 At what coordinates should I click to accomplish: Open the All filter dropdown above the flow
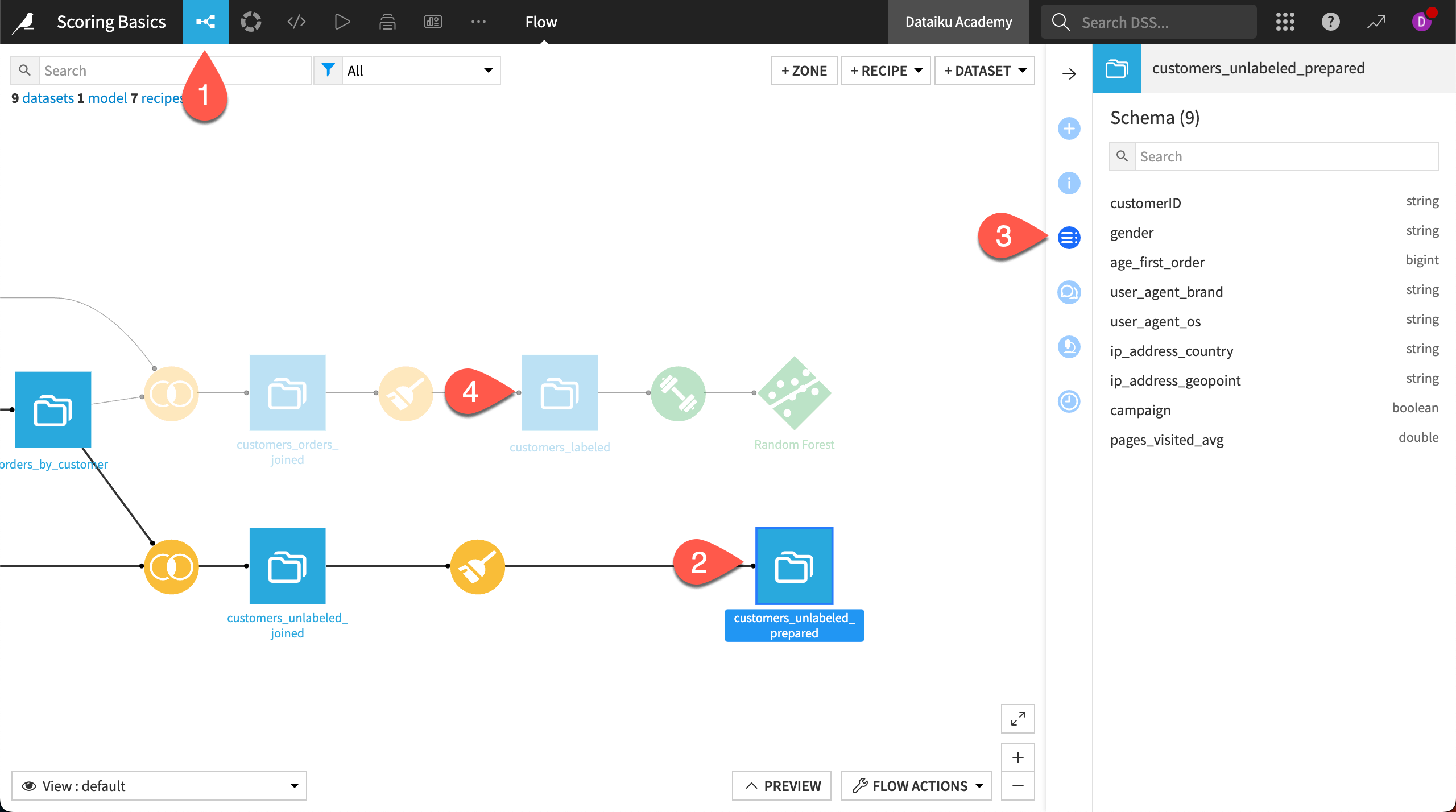pos(421,70)
